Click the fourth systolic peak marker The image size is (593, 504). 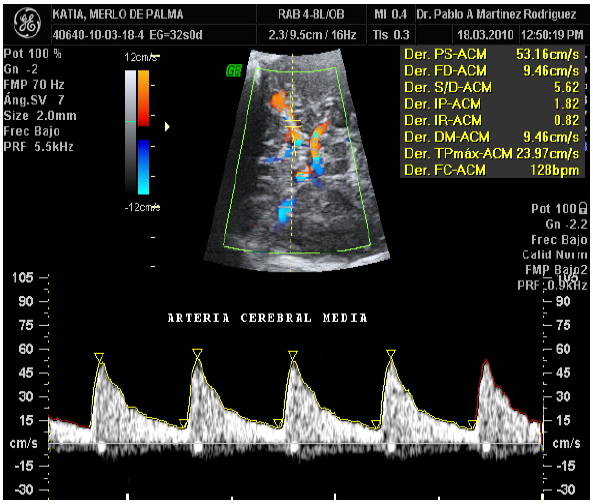[x=391, y=355]
